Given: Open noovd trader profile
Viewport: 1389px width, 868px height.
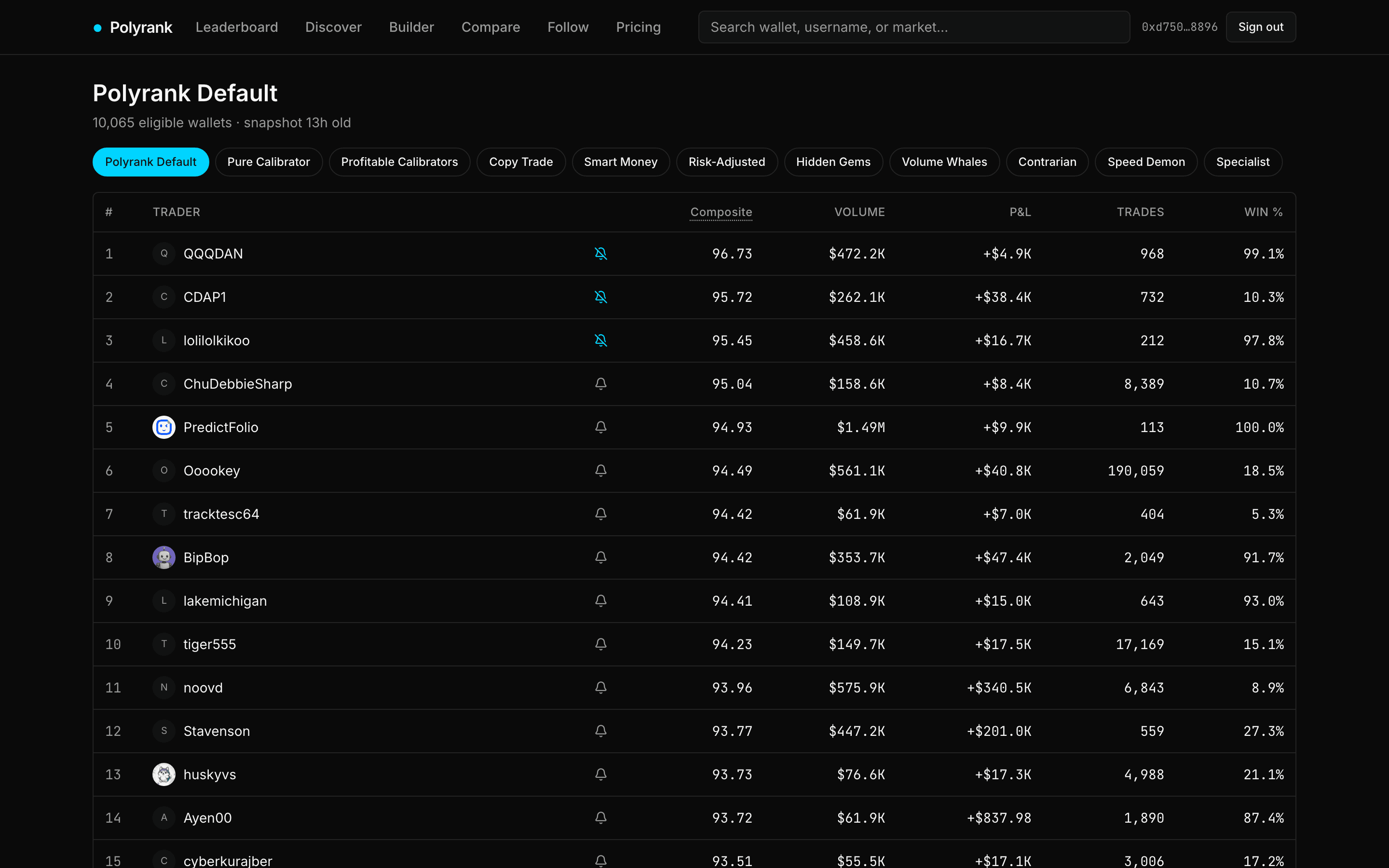Looking at the screenshot, I should [x=203, y=688].
